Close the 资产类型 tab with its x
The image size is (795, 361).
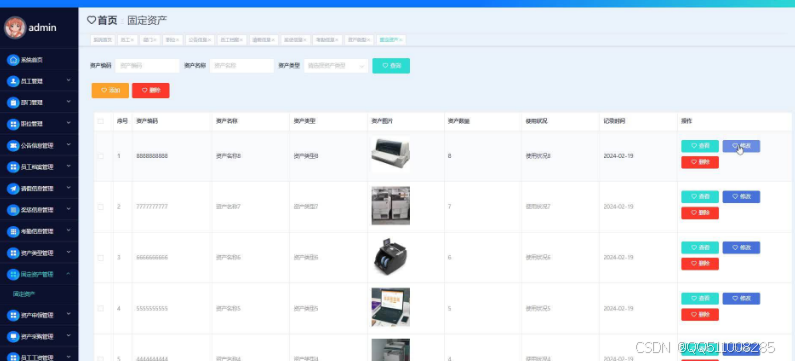369,40
